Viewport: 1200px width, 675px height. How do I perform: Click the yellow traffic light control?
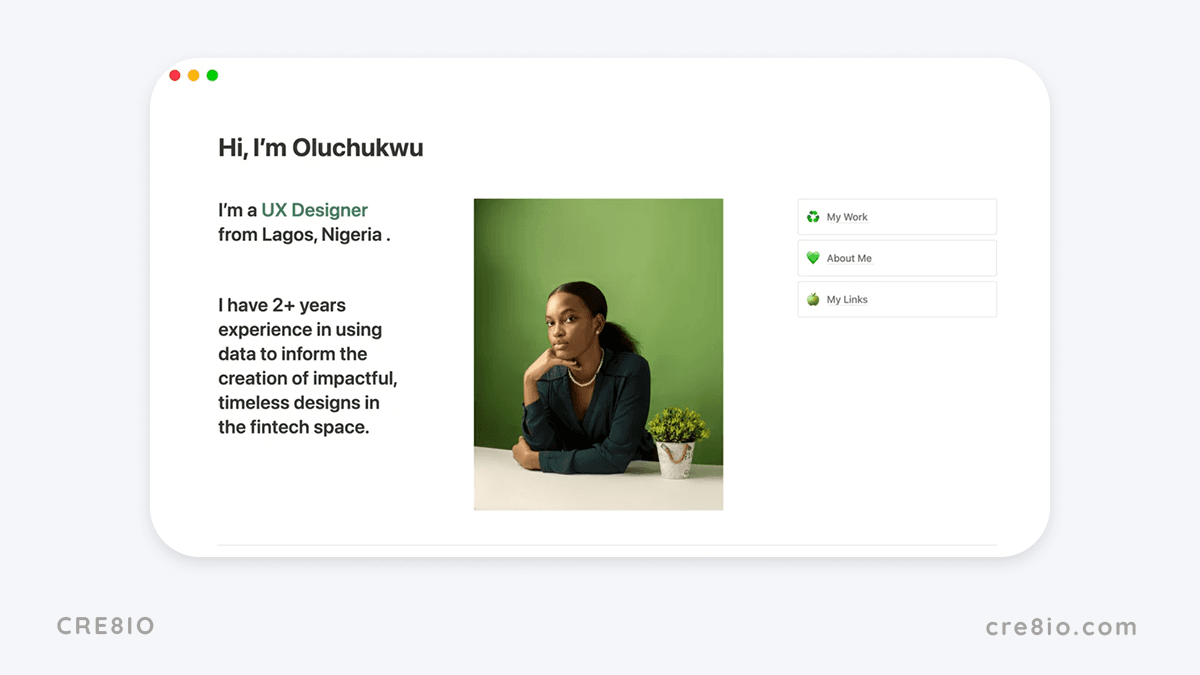(x=193, y=74)
